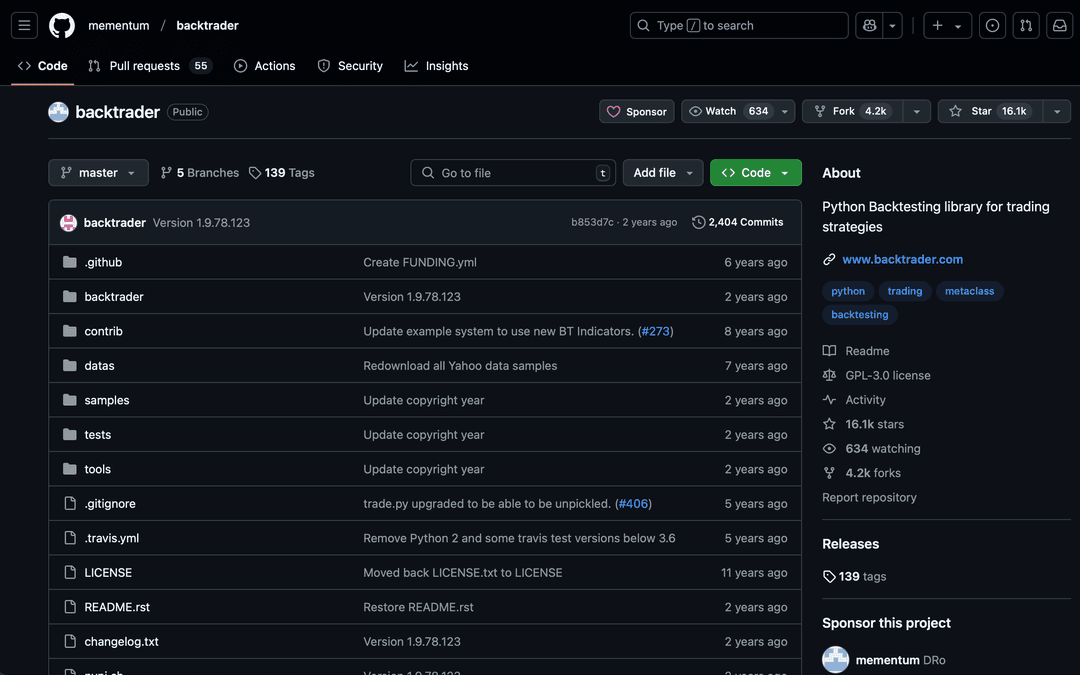Viewport: 1080px width, 675px height.
Task: Expand the Fork options dropdown arrow
Action: coord(917,112)
